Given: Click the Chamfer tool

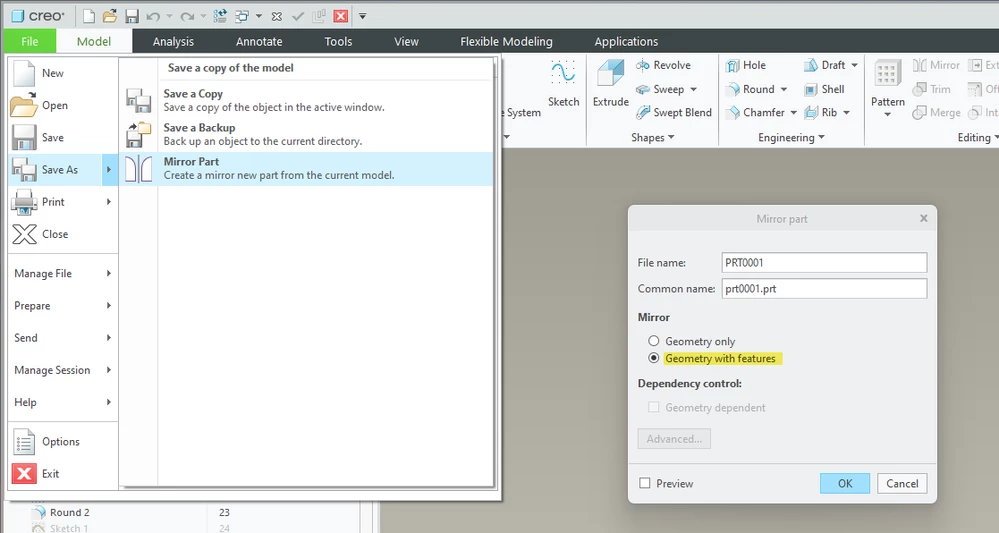Looking at the screenshot, I should click(x=756, y=113).
